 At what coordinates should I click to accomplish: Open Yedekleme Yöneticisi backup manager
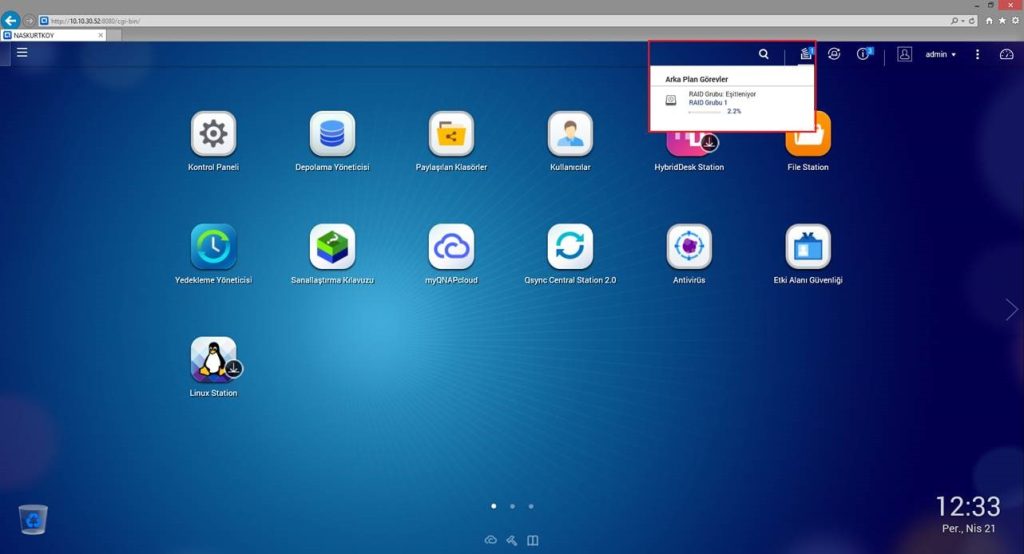pyautogui.click(x=214, y=246)
